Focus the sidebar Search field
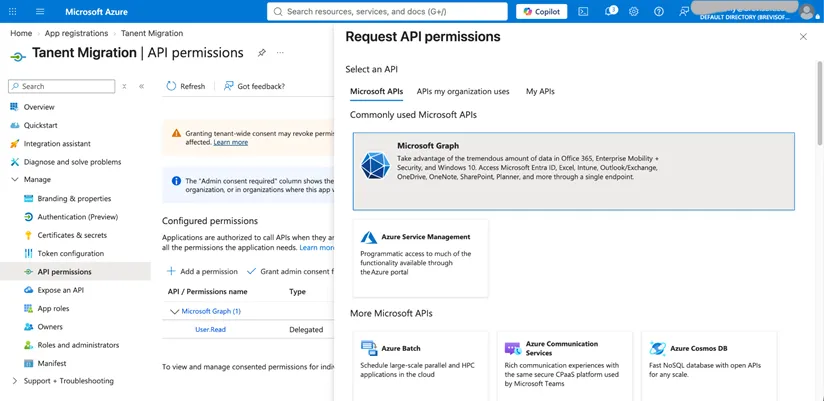The width and height of the screenshot is (824, 401). 61,86
